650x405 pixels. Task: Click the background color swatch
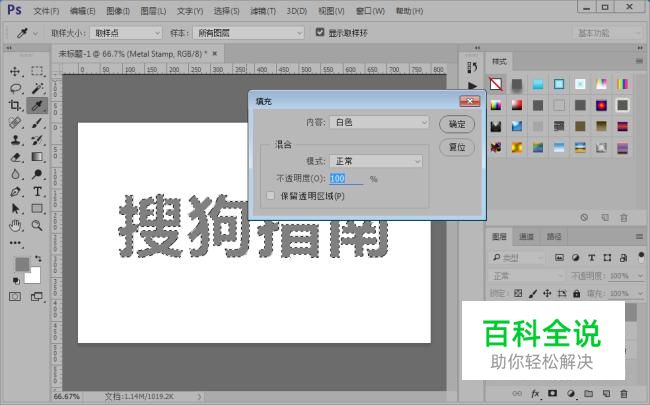click(x=33, y=276)
